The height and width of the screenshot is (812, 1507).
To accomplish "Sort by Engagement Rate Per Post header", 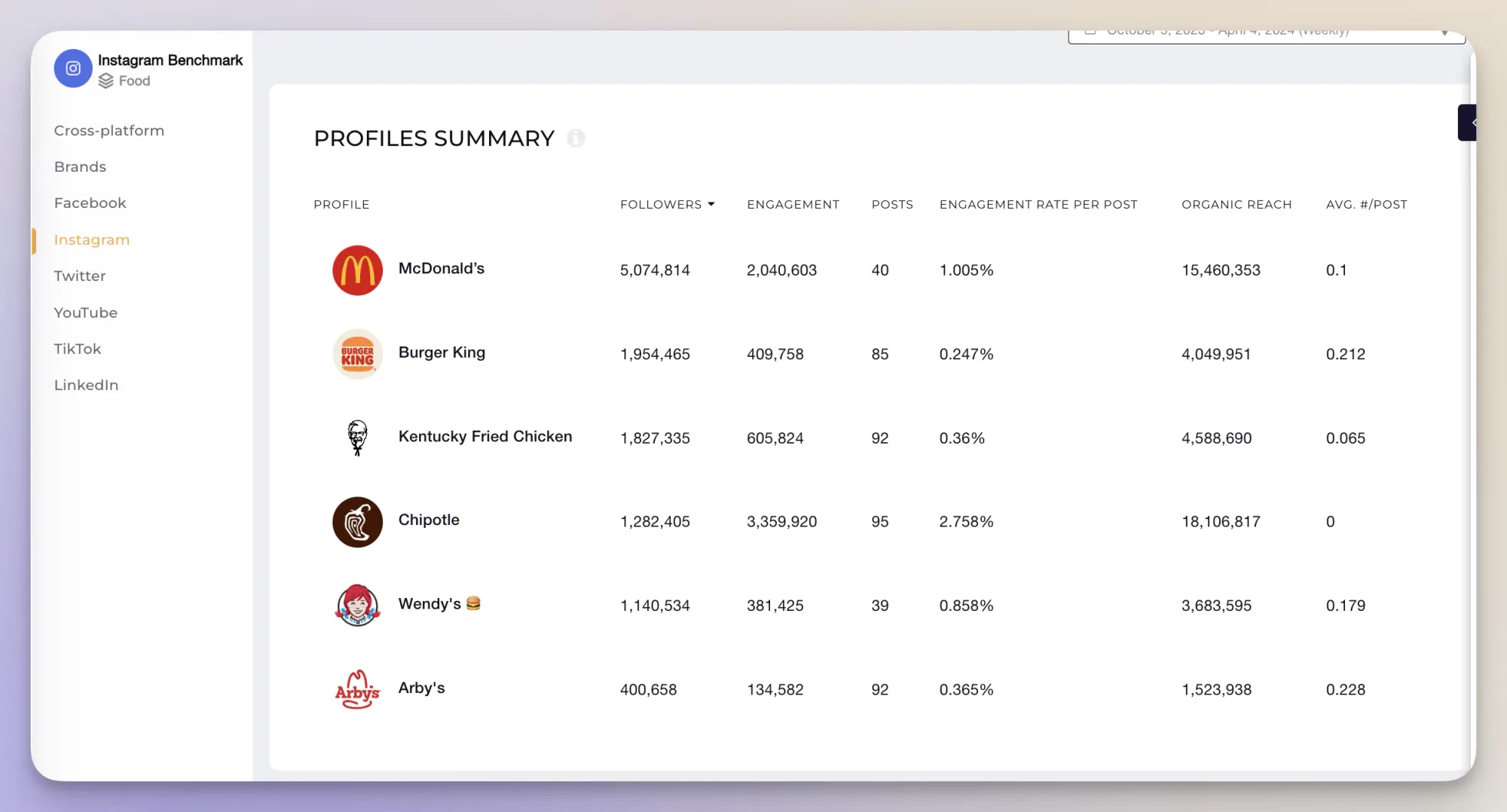I will (x=1038, y=204).
